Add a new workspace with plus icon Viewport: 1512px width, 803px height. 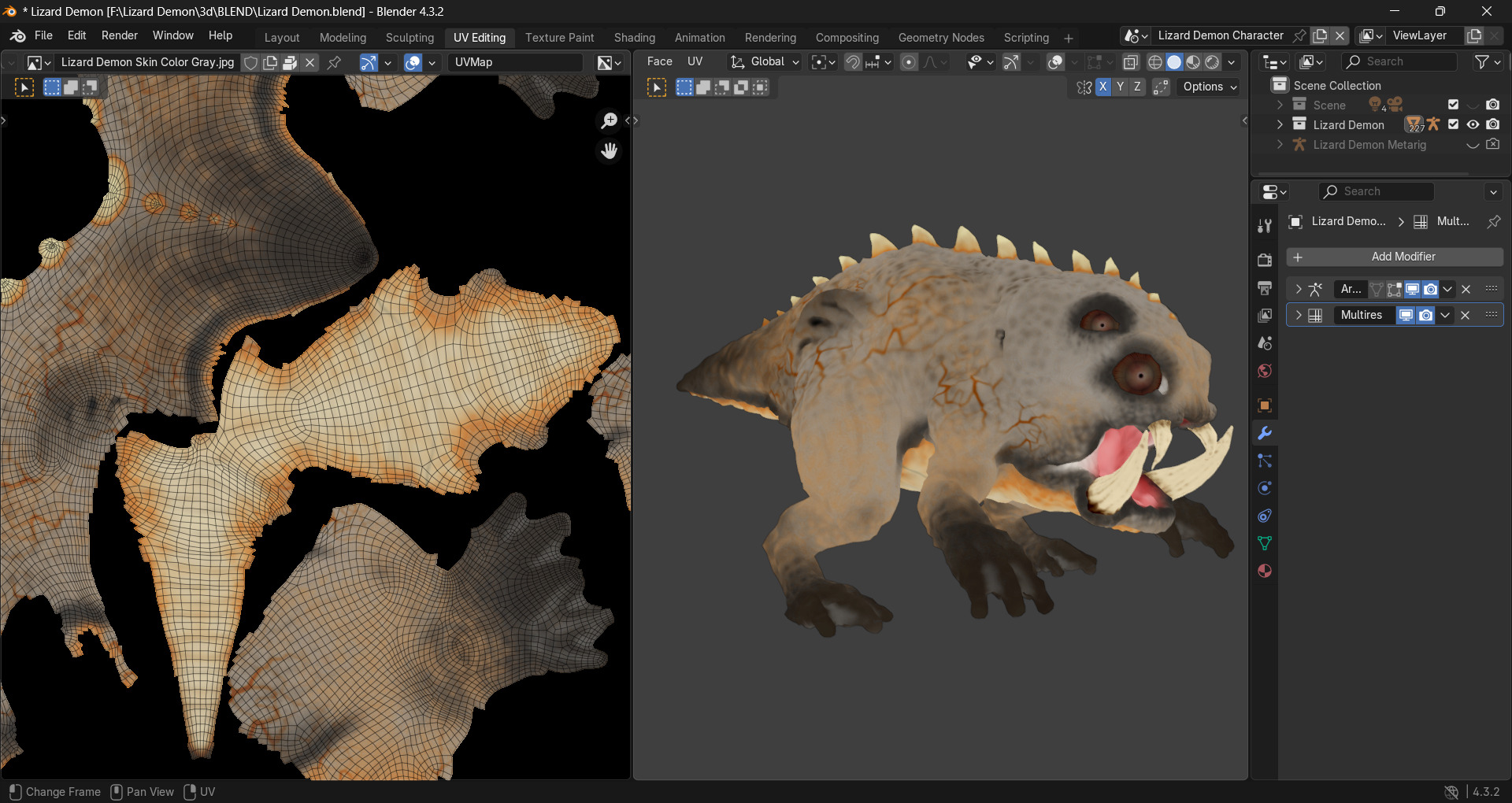coord(1069,38)
